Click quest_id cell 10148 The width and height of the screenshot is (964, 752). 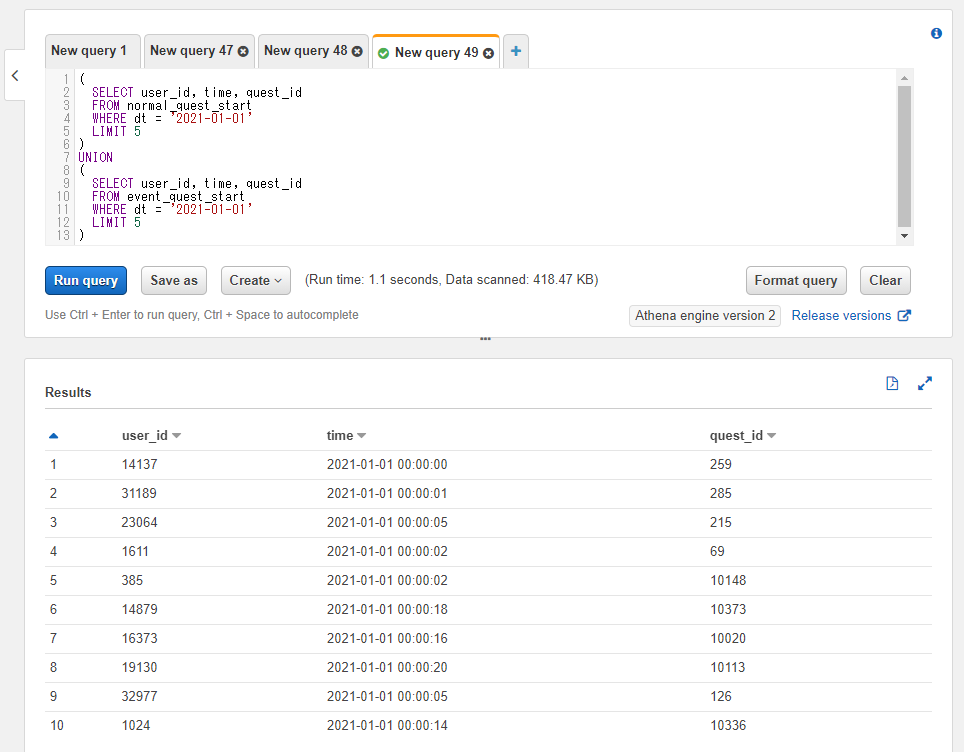pyautogui.click(x=728, y=580)
